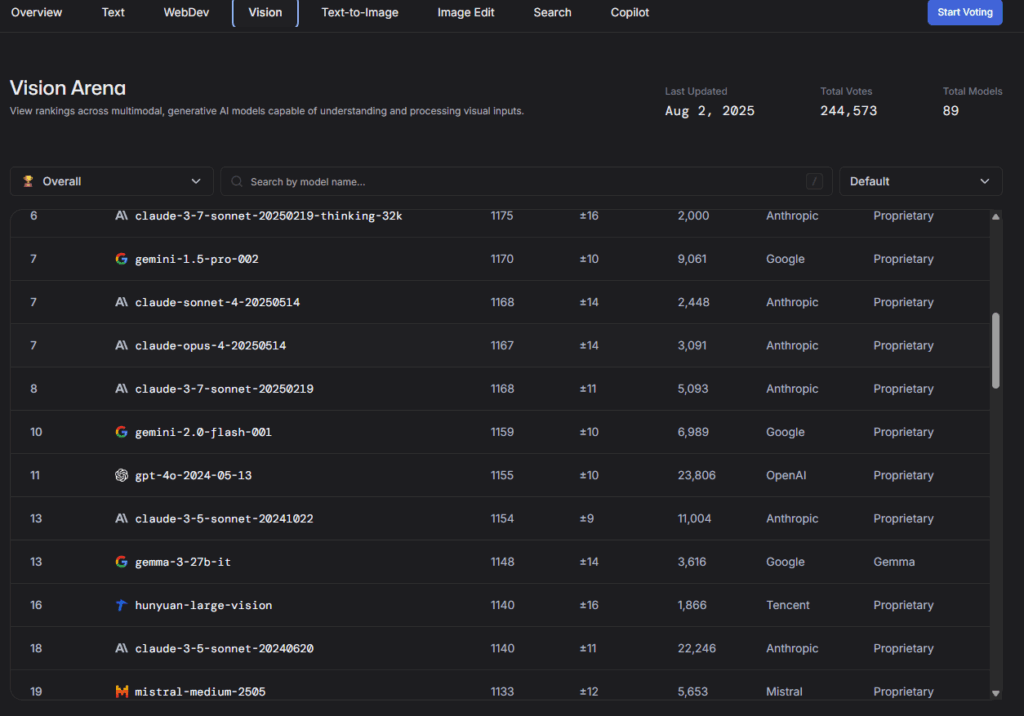Screen dimensions: 1024x716
Task: Click the magnifier icon in the search box
Action: tap(237, 181)
